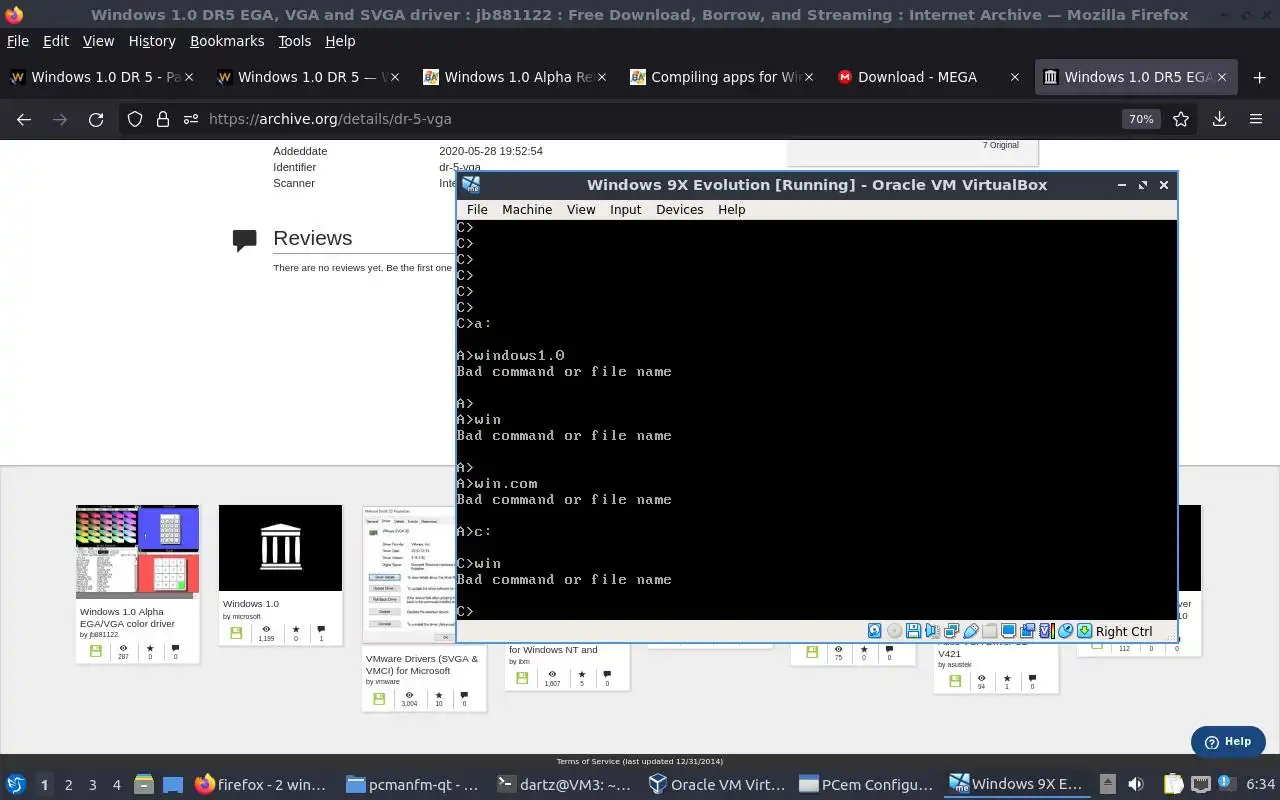The width and height of the screenshot is (1280, 800).
Task: Click the removable media eject tray icon
Action: (1108, 784)
